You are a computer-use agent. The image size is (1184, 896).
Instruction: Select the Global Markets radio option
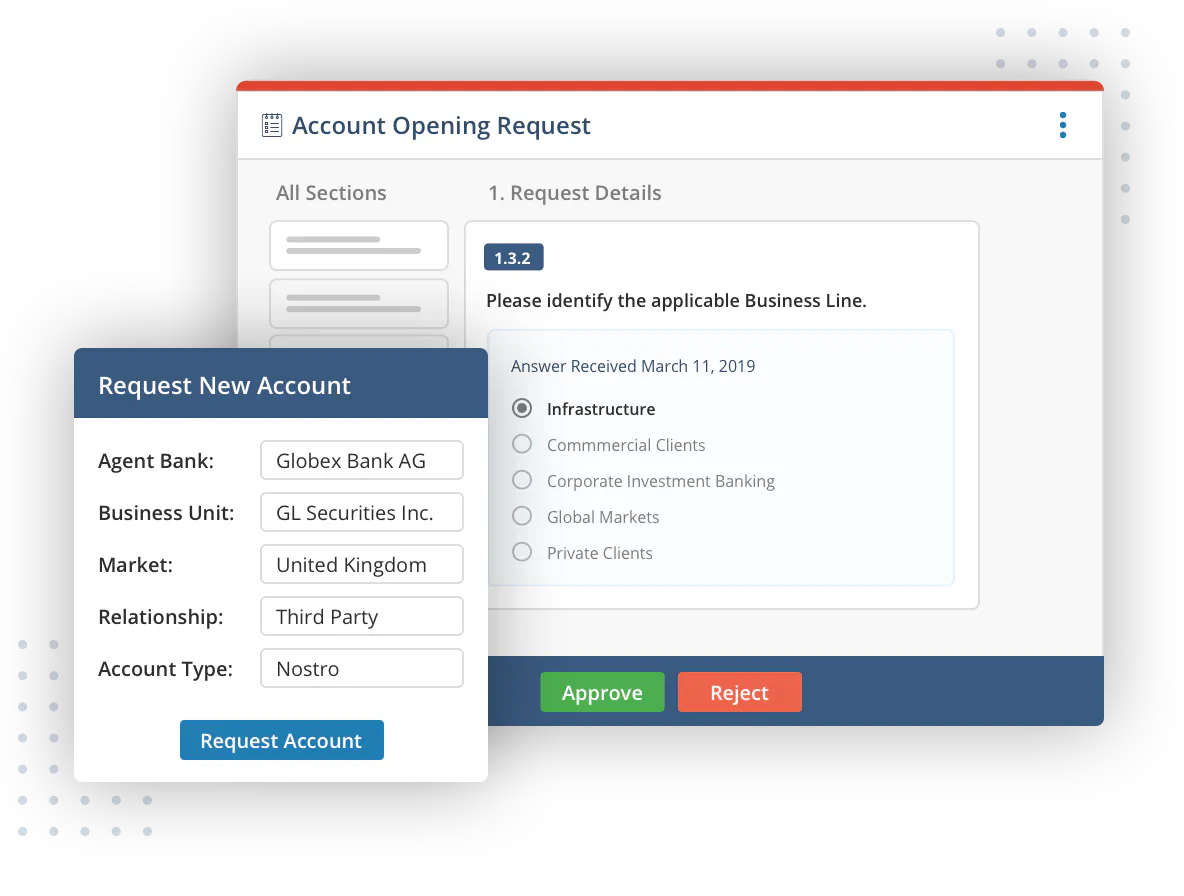pos(521,517)
